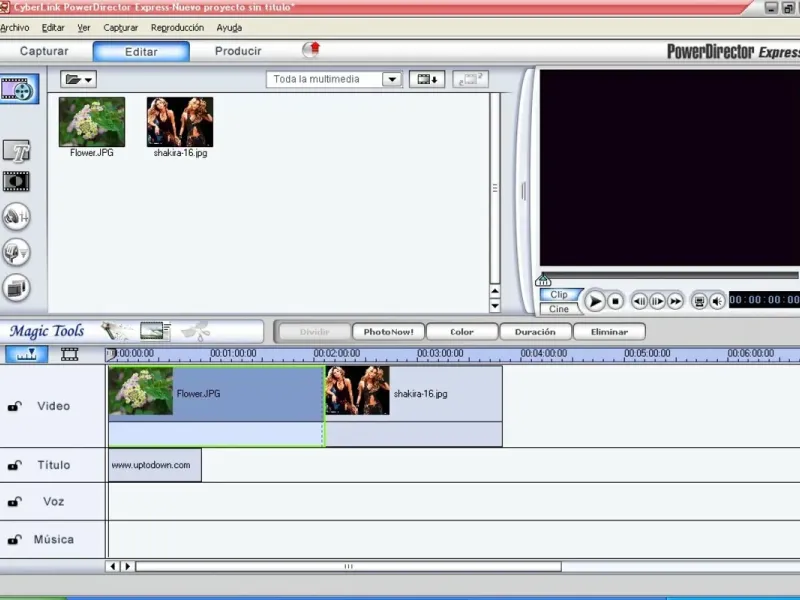Click the PhotoNow! button
The height and width of the screenshot is (600, 800).
coord(389,332)
